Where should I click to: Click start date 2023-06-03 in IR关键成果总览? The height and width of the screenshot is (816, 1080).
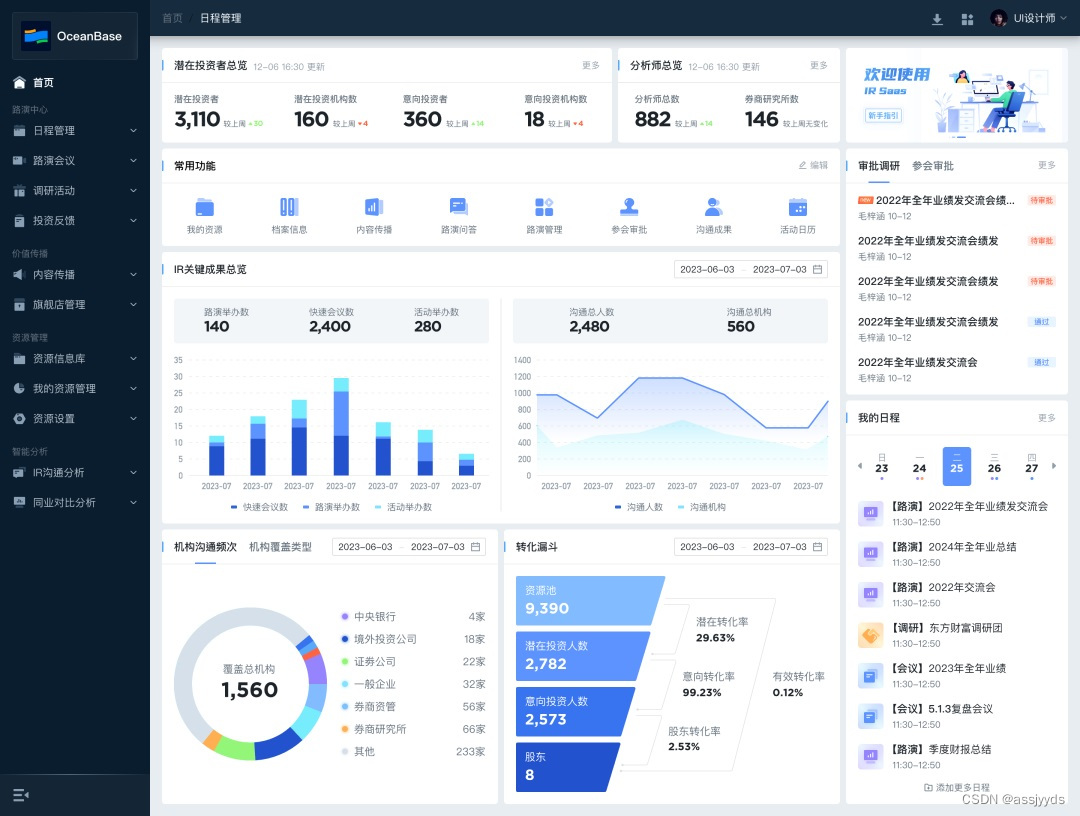pyautogui.click(x=707, y=269)
